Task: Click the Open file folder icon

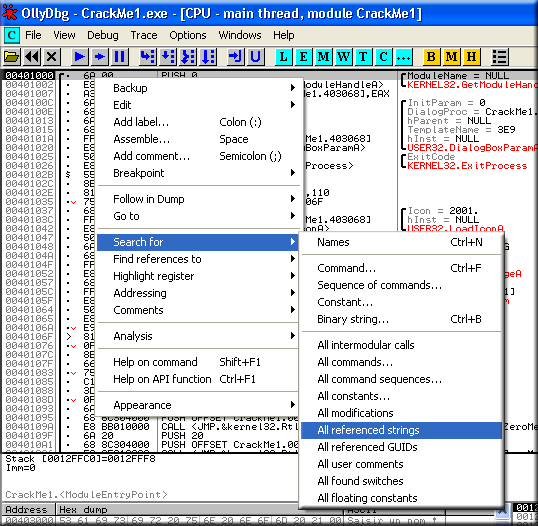Action: 11,56
